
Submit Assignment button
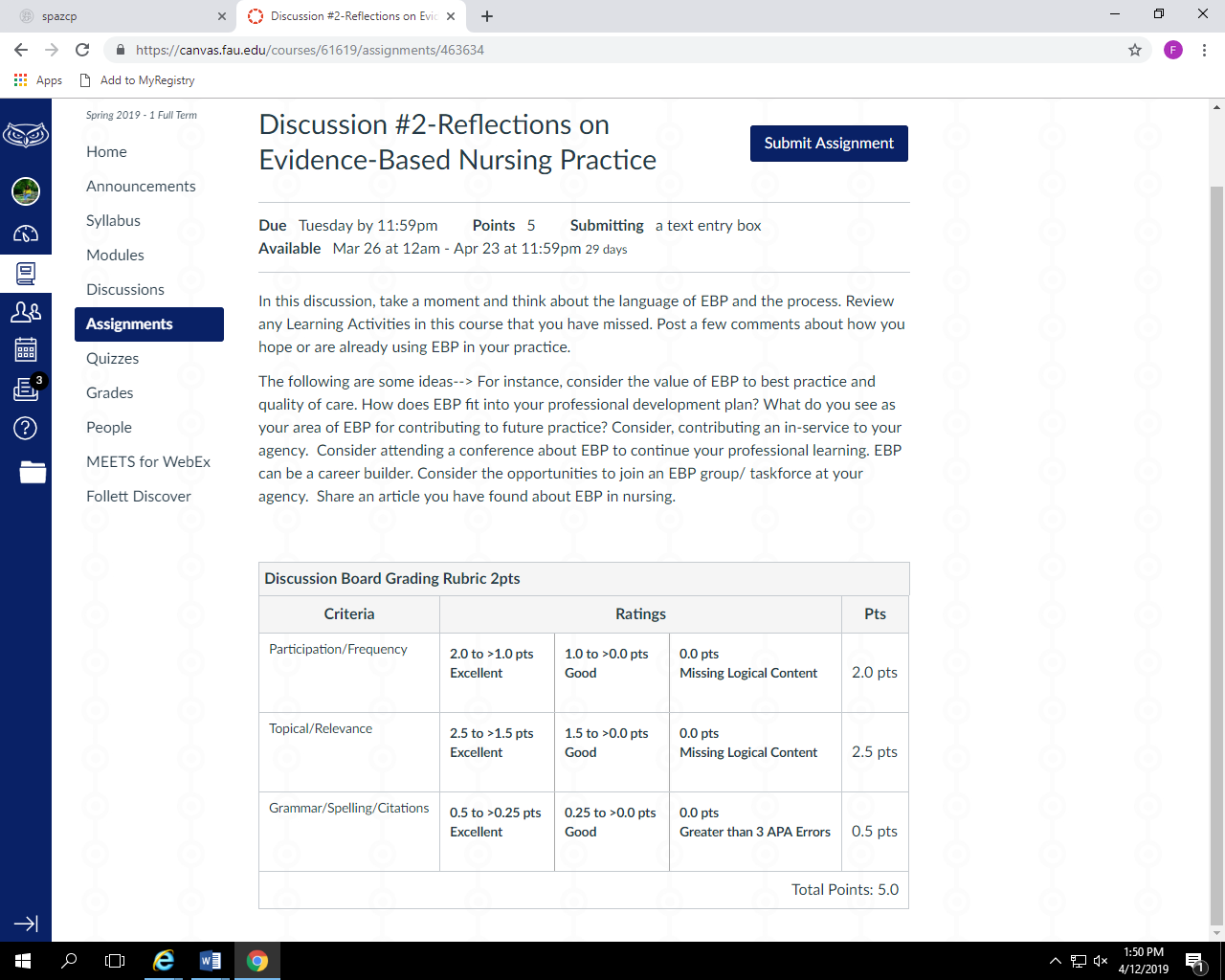(829, 144)
